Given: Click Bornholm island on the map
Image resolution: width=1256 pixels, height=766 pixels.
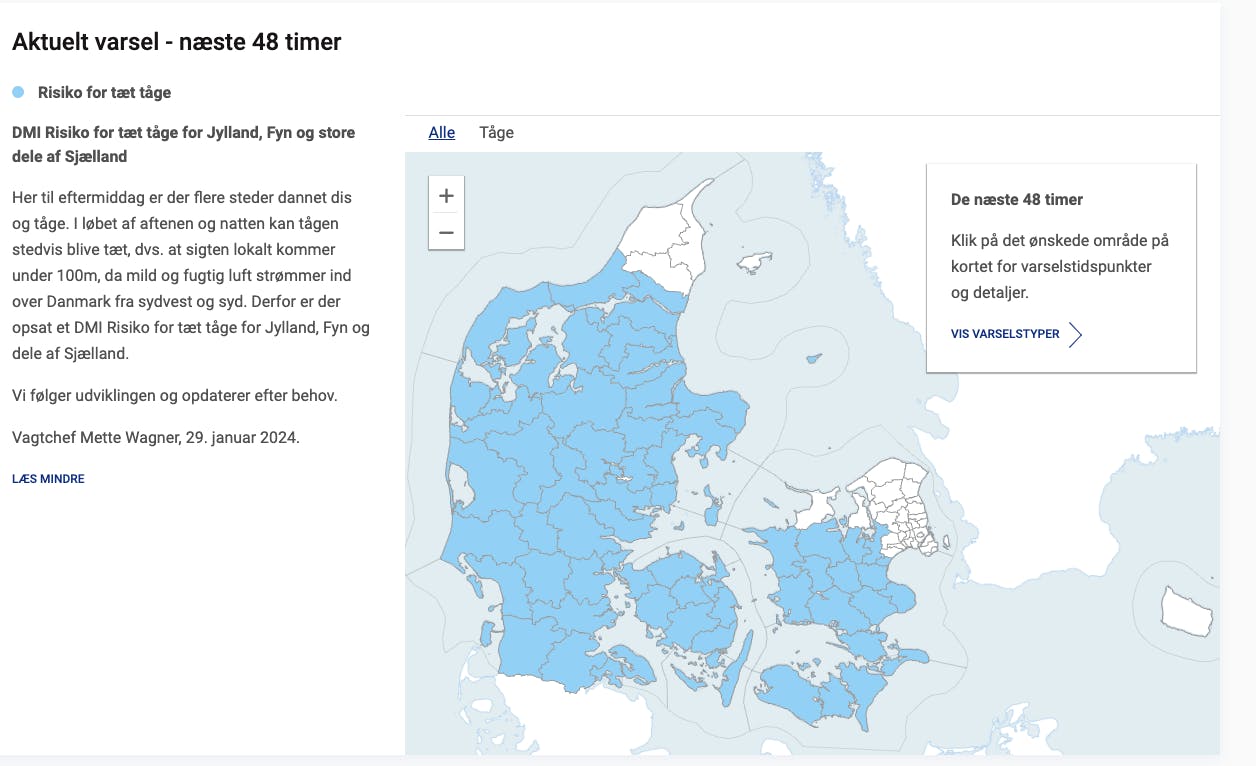Looking at the screenshot, I should pos(1187,609).
